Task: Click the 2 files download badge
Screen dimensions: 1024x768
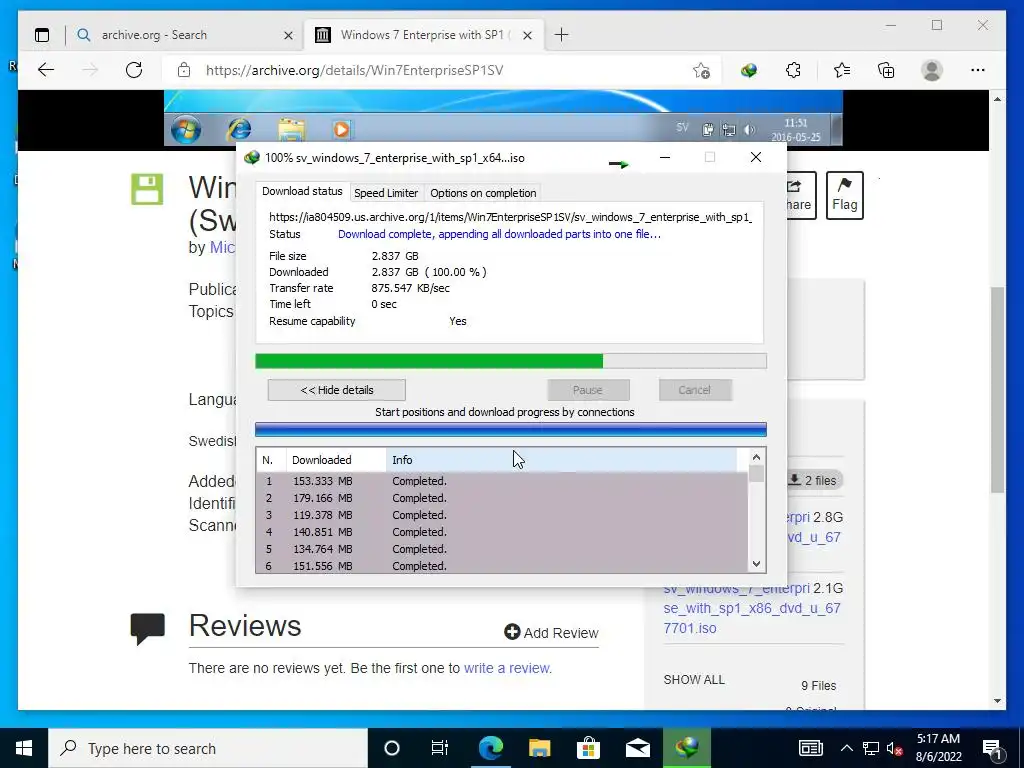Action: [x=813, y=481]
